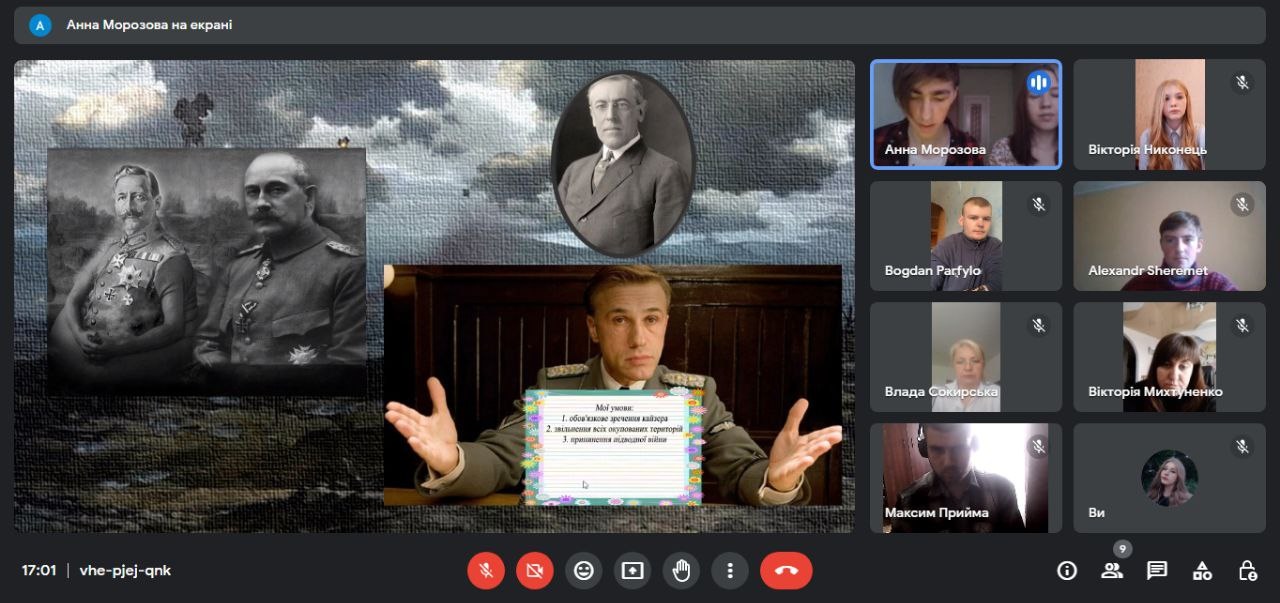This screenshot has width=1280, height=603.
Task: Click muted mic icon on Вікторія Михтуненко tile
Action: 1242,325
